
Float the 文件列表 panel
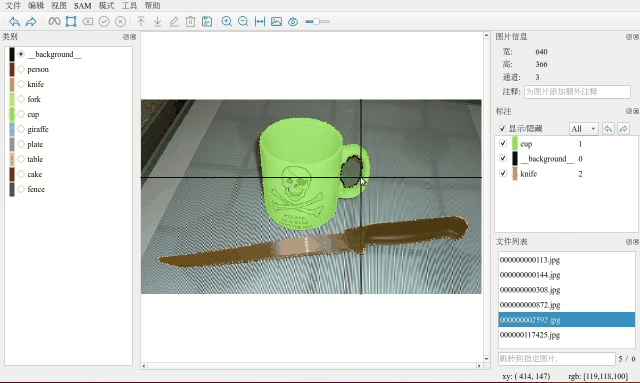[x=629, y=242]
